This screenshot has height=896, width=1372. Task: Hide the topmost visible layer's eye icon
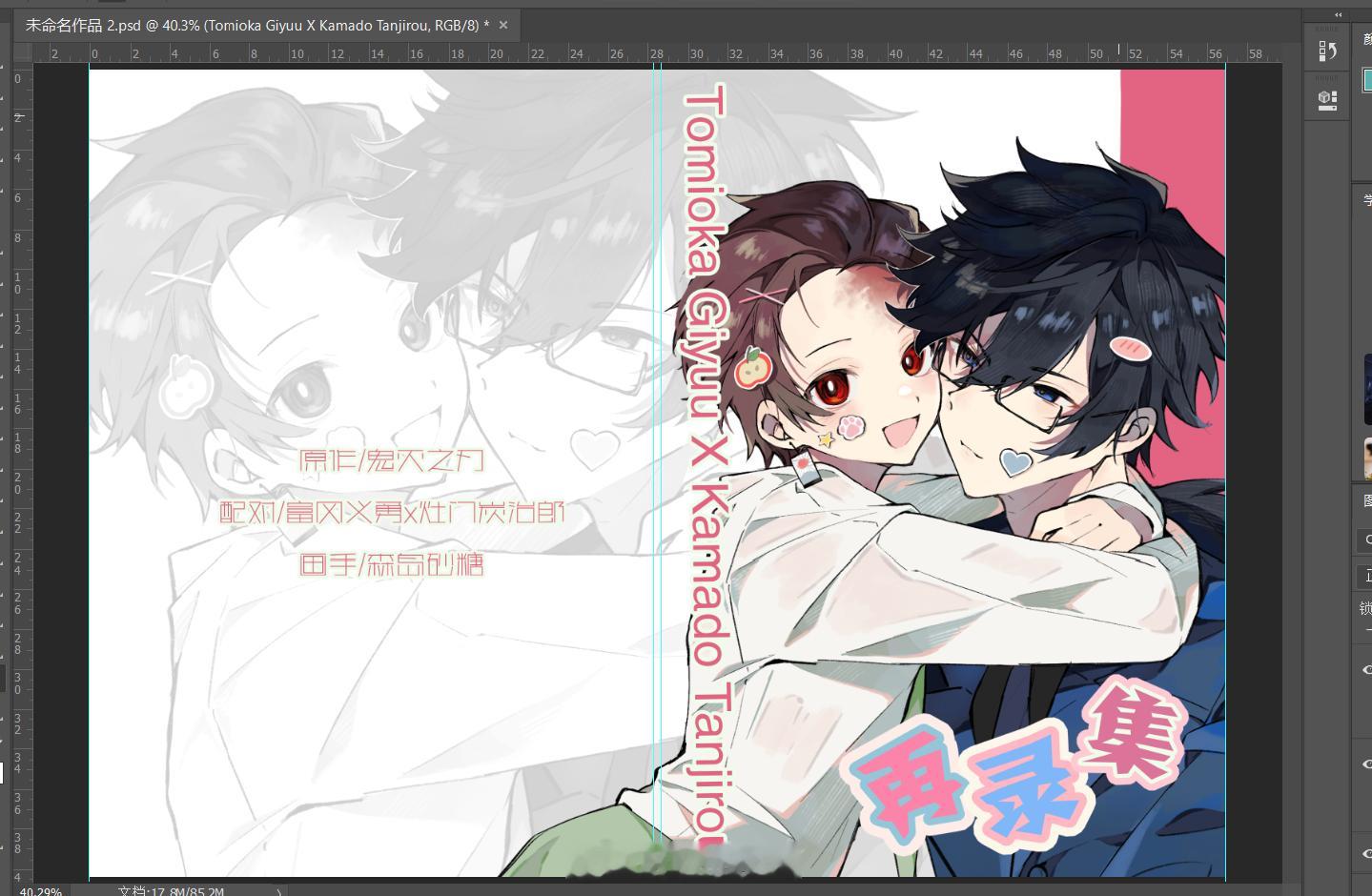[x=1366, y=670]
